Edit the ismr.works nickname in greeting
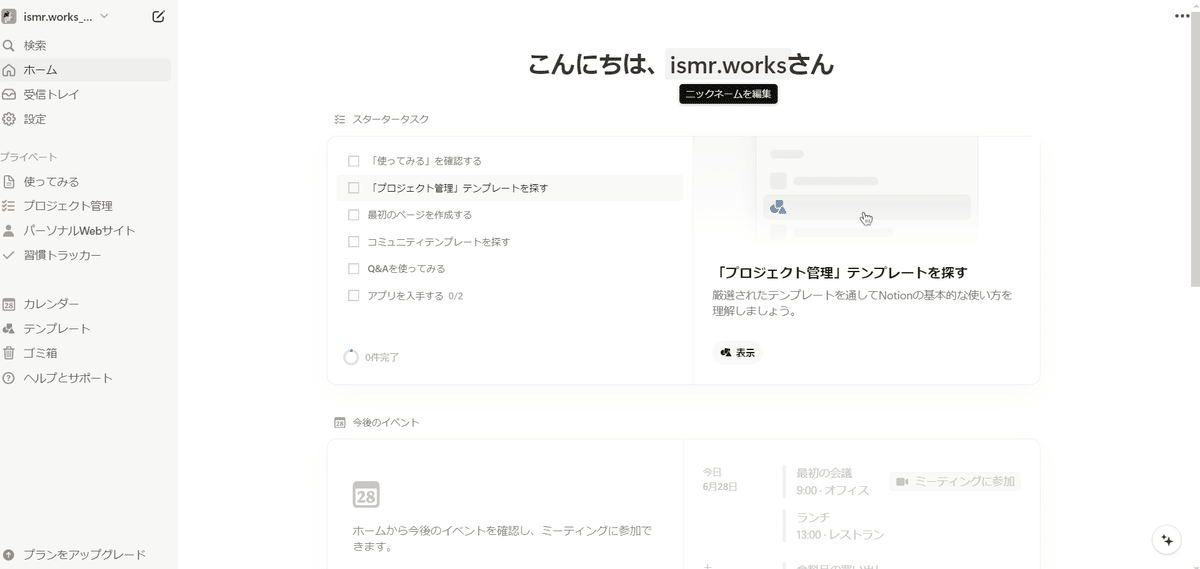The width and height of the screenshot is (1200, 569). [728, 65]
